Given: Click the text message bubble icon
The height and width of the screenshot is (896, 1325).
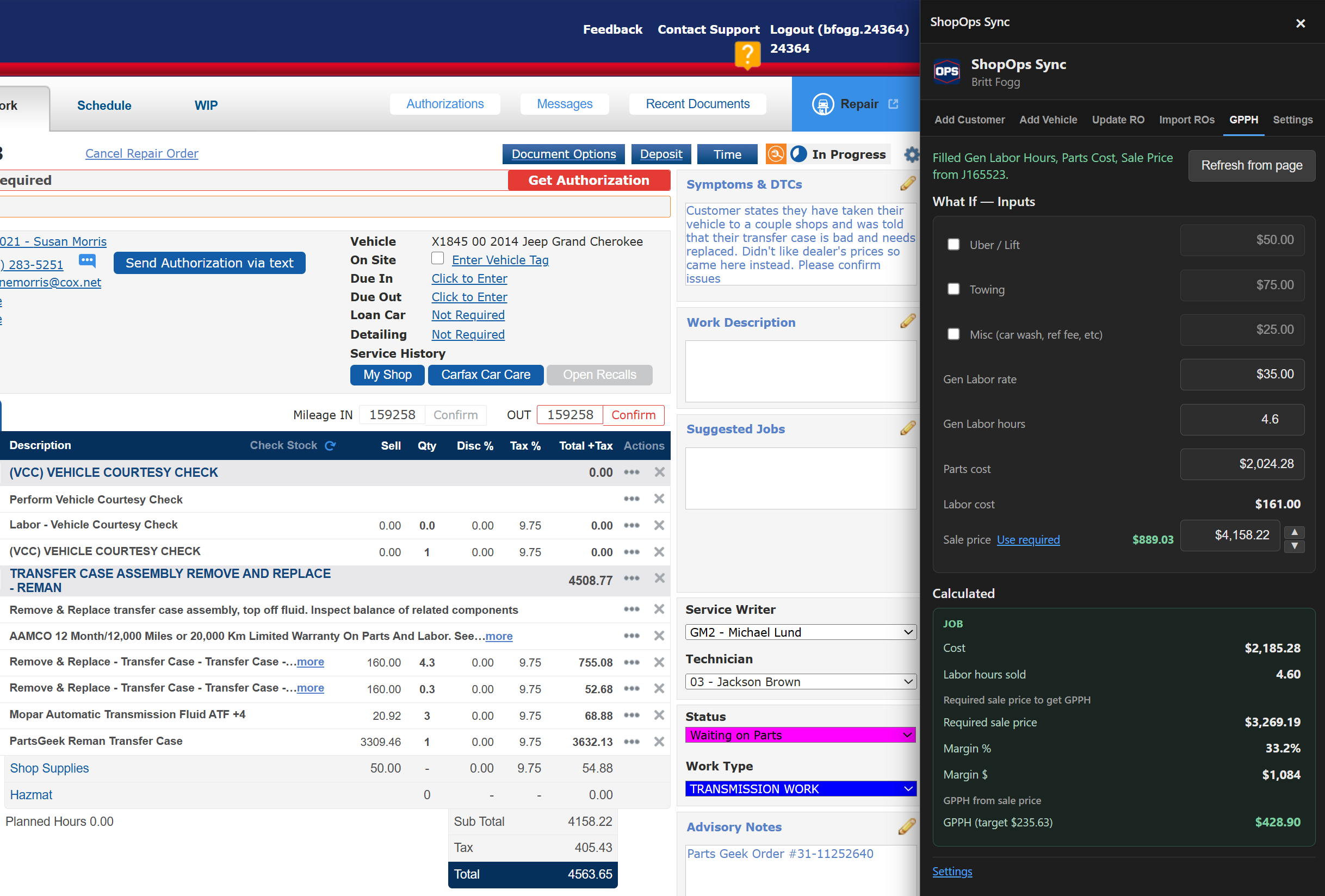Looking at the screenshot, I should [87, 261].
